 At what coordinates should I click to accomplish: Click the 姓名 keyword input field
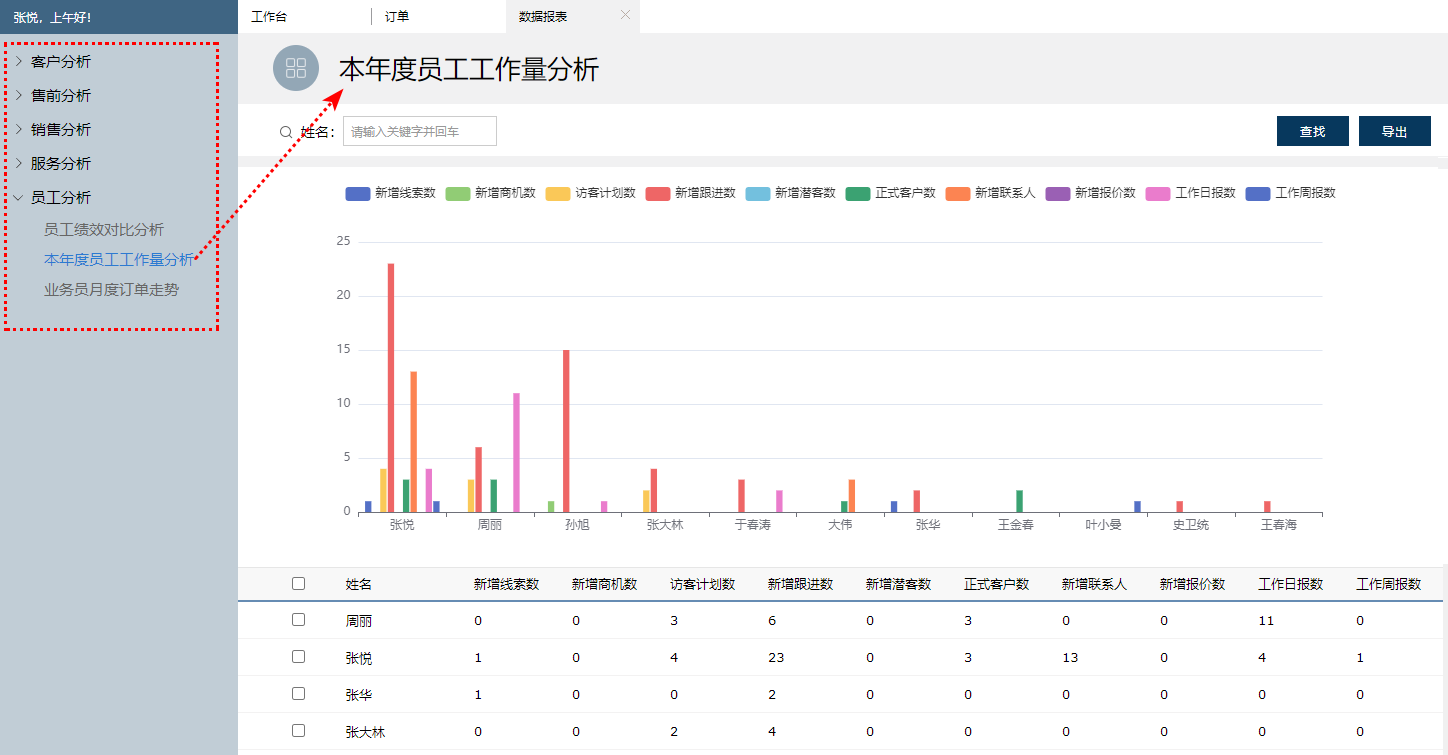419,131
